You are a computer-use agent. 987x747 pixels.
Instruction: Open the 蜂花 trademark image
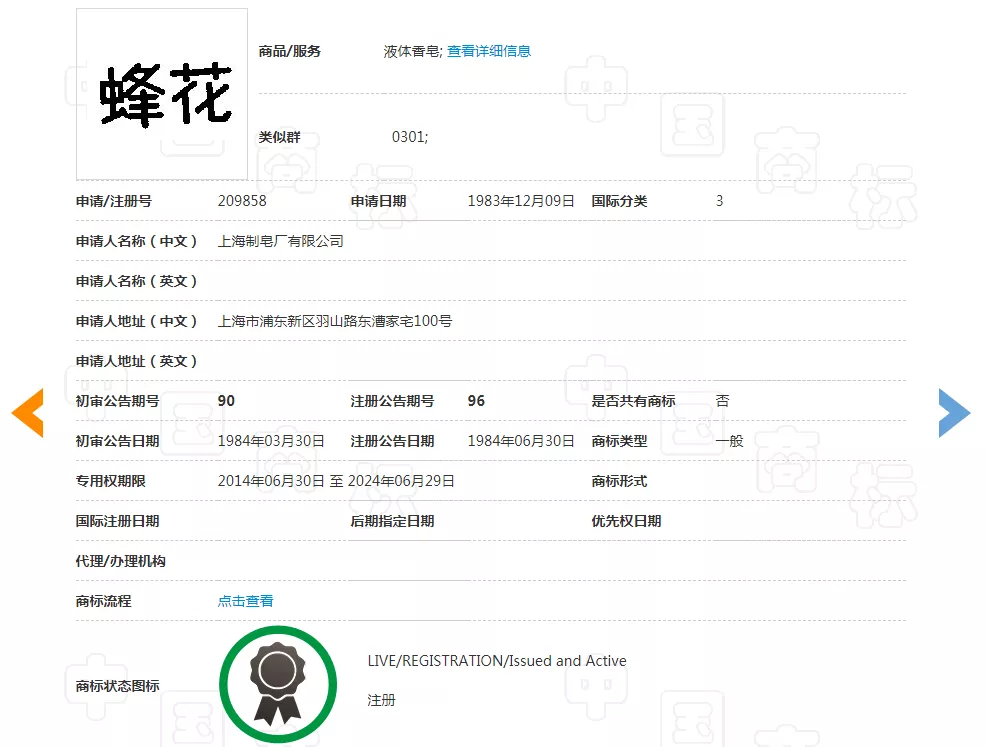[x=162, y=94]
